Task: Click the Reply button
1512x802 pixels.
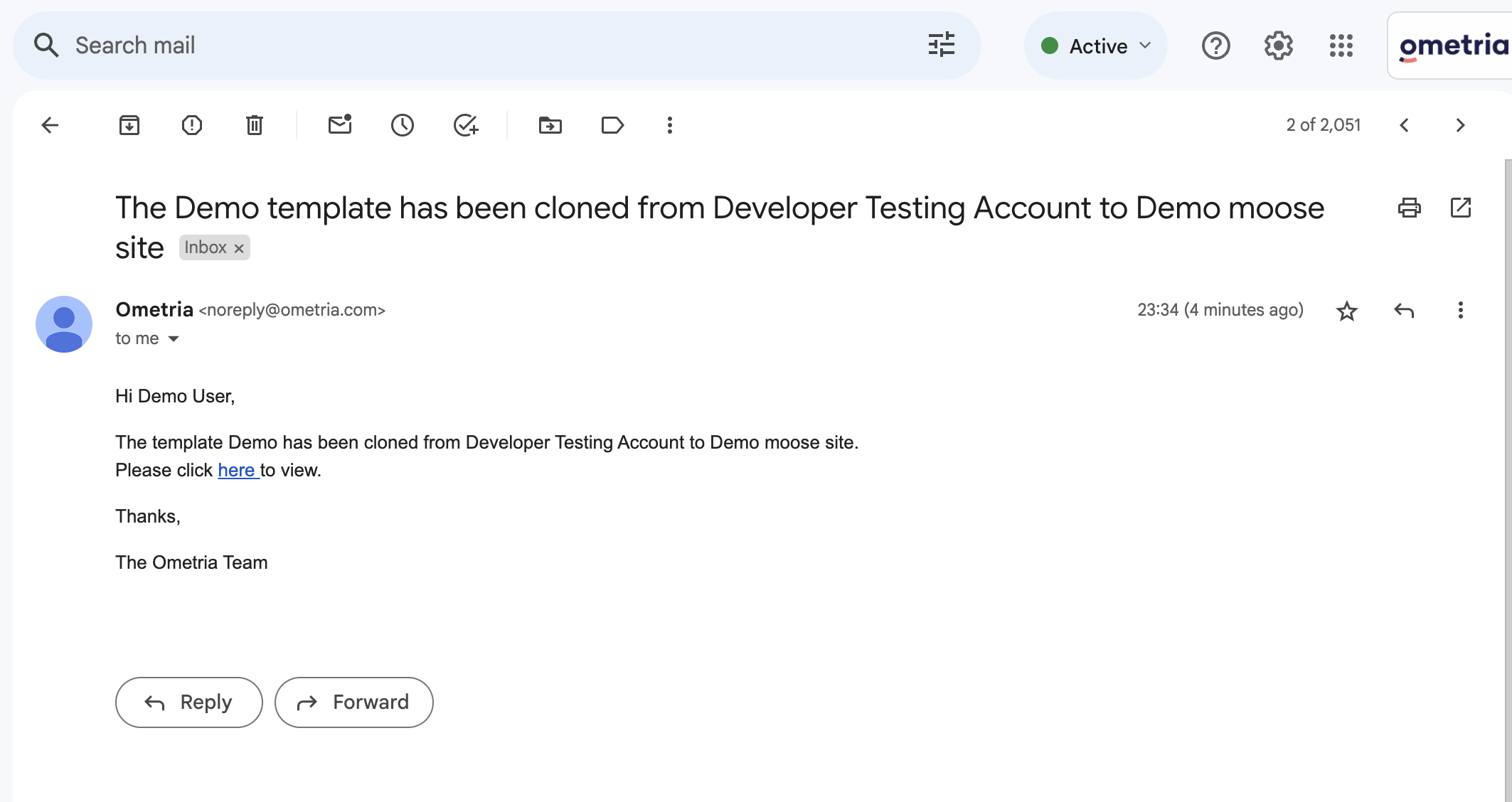Action: pyautogui.click(x=189, y=702)
